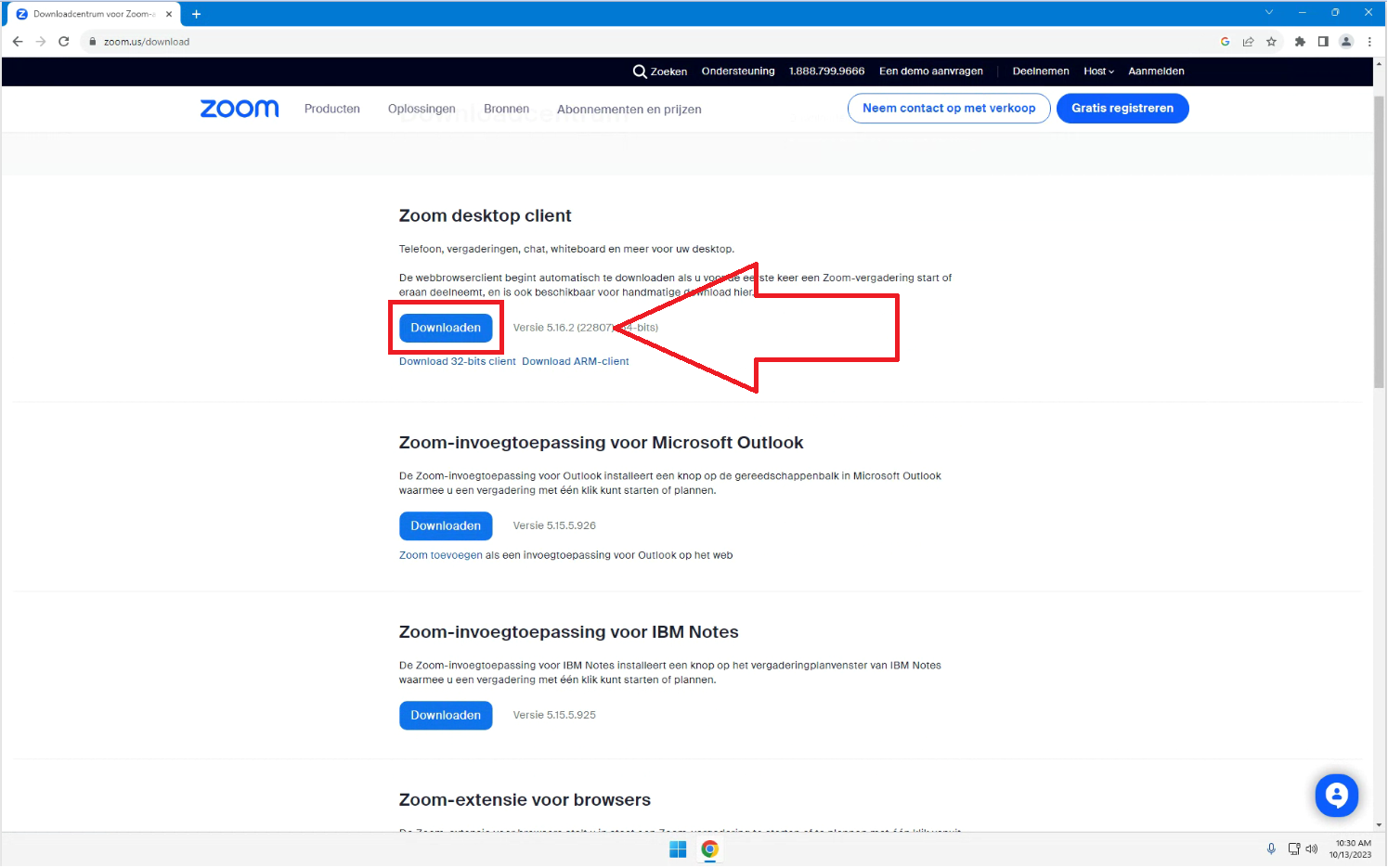This screenshot has width=1388, height=868.
Task: Click Download 32-bits client link
Action: pos(457,362)
